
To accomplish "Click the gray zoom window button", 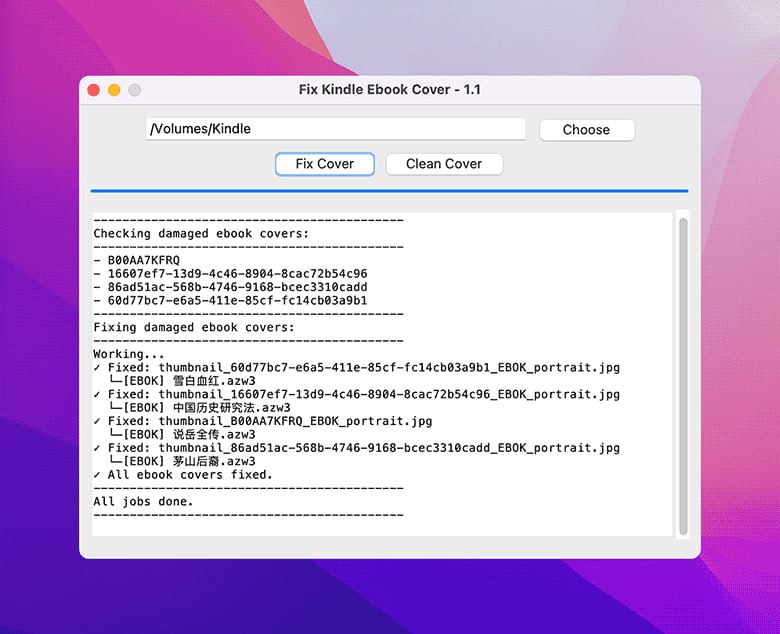I will coord(134,90).
